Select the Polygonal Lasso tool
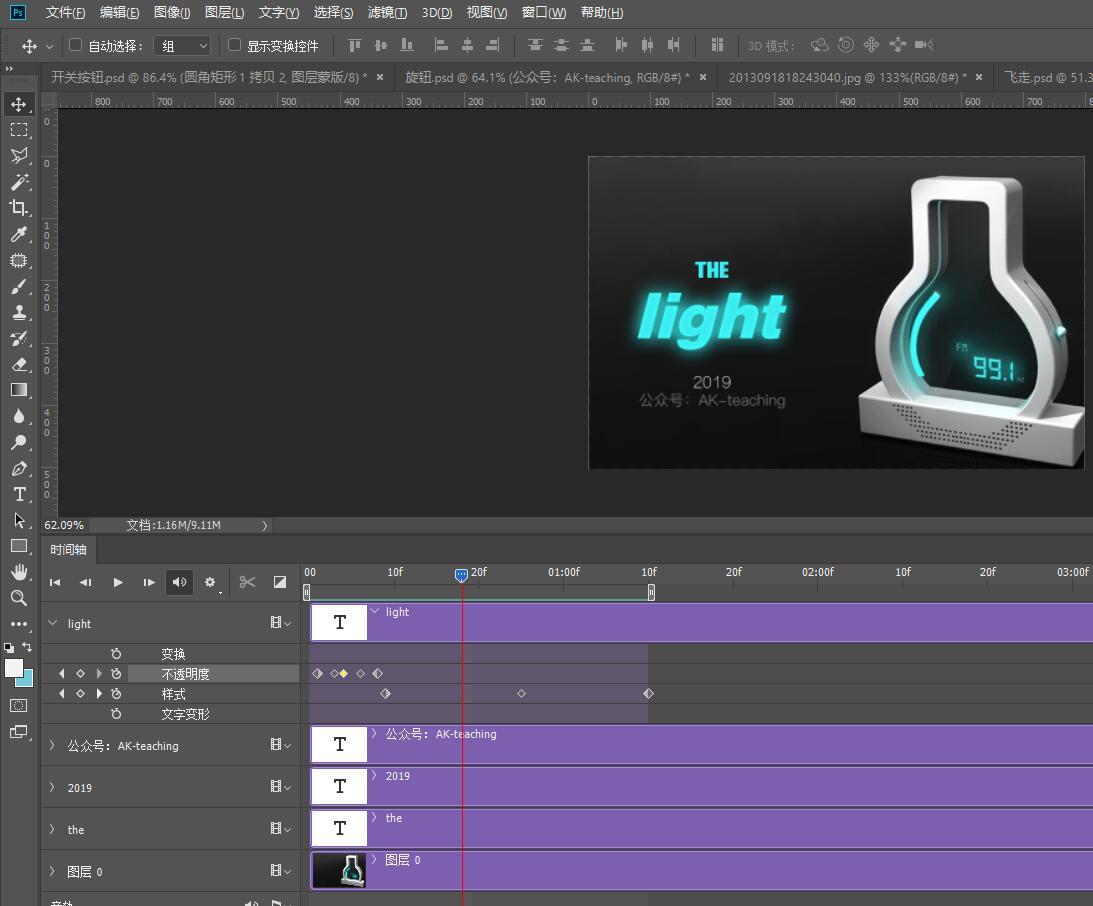The image size is (1093, 906). (19, 155)
